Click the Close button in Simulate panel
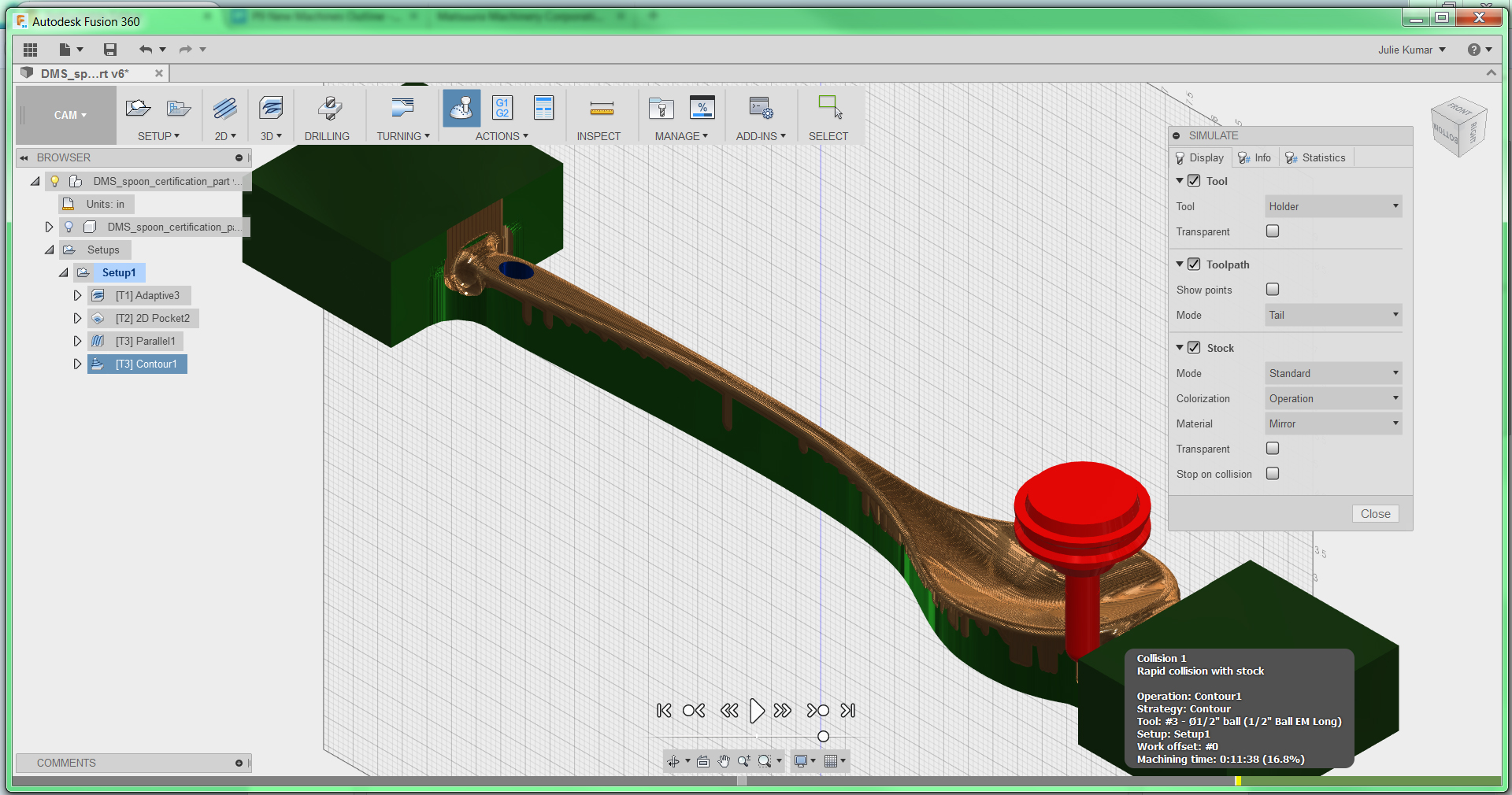This screenshot has width=1512, height=795. [1375, 514]
